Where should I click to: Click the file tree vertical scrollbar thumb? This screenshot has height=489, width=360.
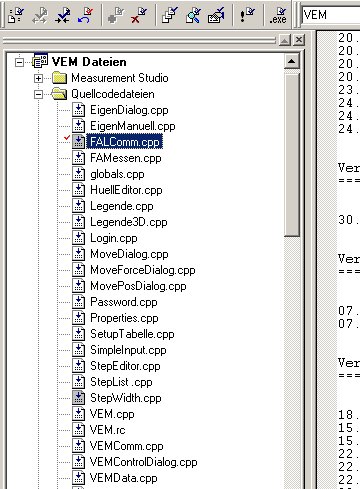pyautogui.click(x=292, y=155)
